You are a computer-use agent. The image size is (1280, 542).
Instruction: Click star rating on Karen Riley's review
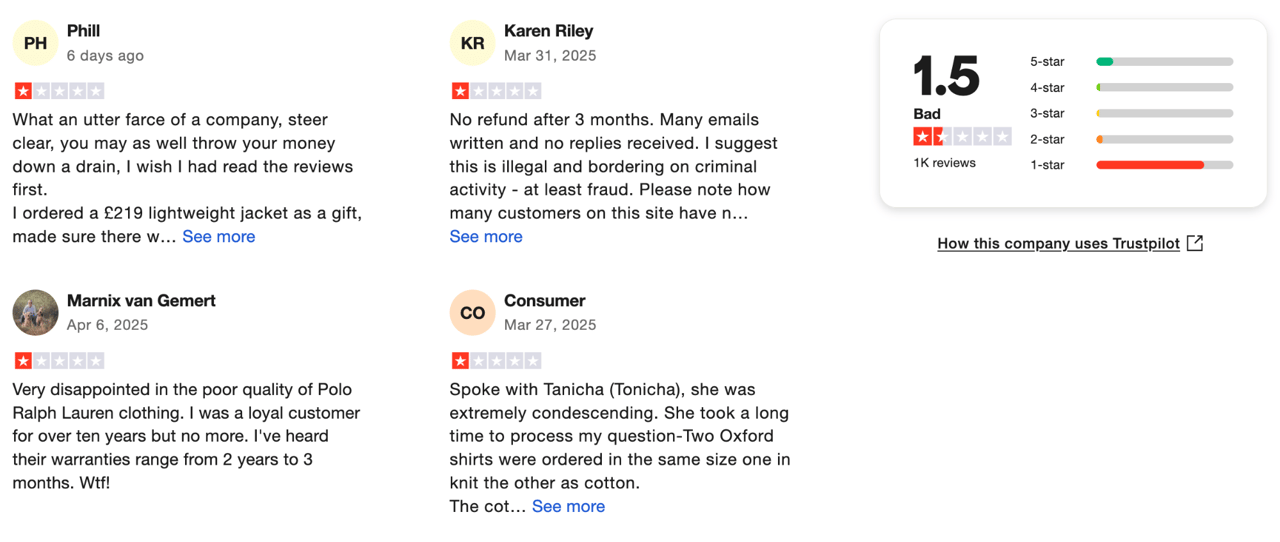click(x=496, y=91)
